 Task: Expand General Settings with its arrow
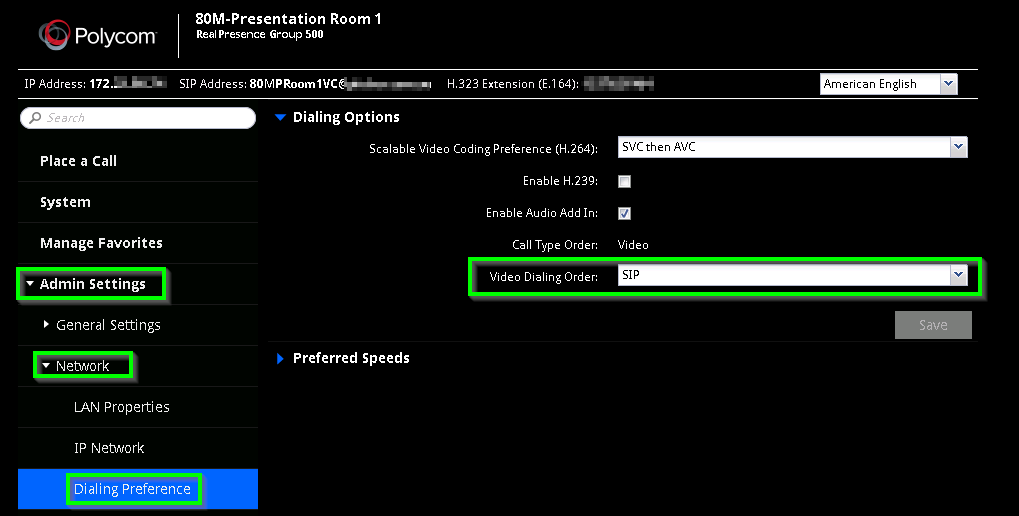coord(45,324)
